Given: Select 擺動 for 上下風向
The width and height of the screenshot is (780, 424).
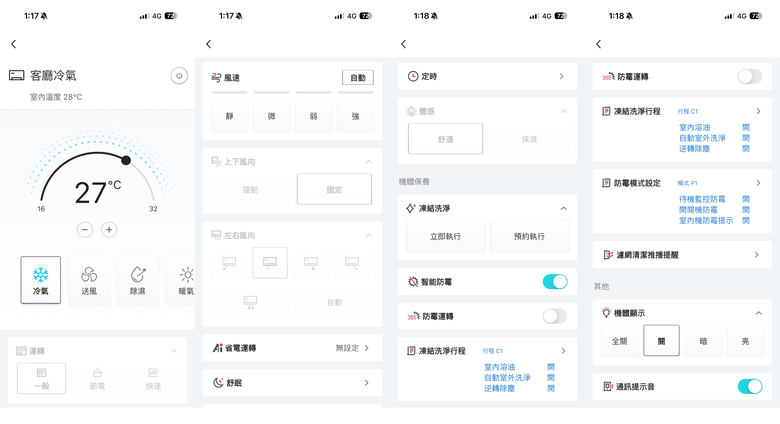Looking at the screenshot, I should (x=250, y=190).
